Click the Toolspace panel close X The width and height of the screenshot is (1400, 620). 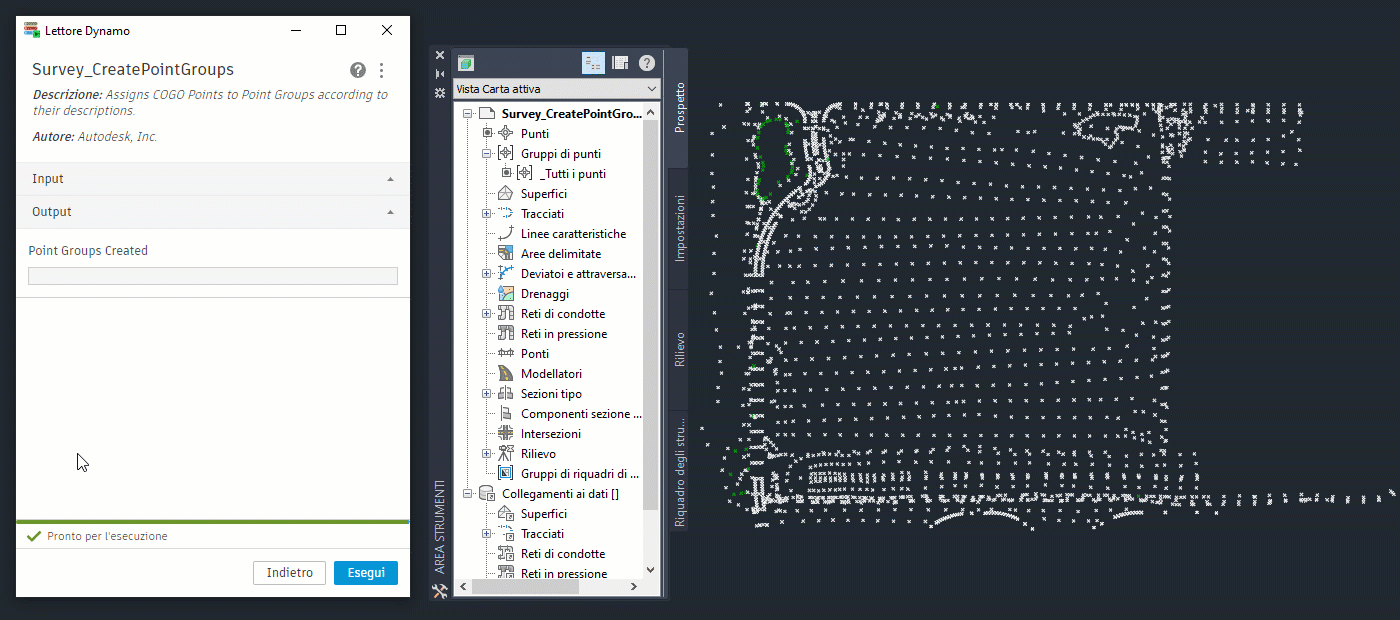pyautogui.click(x=440, y=55)
